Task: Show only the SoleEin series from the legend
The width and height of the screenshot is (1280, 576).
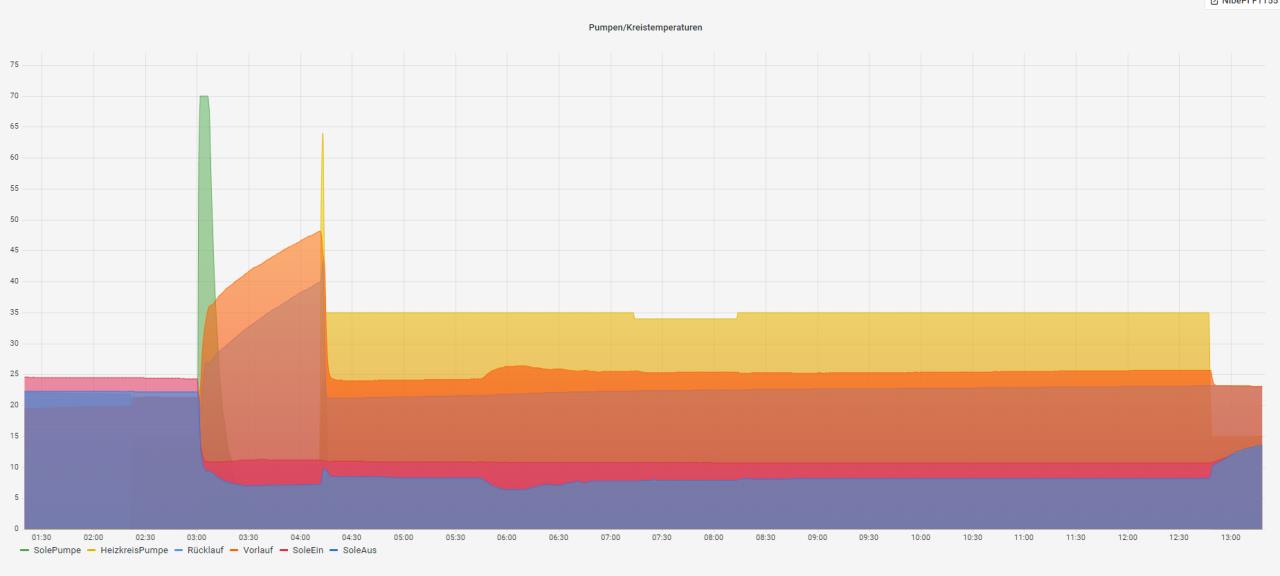Action: (308, 550)
